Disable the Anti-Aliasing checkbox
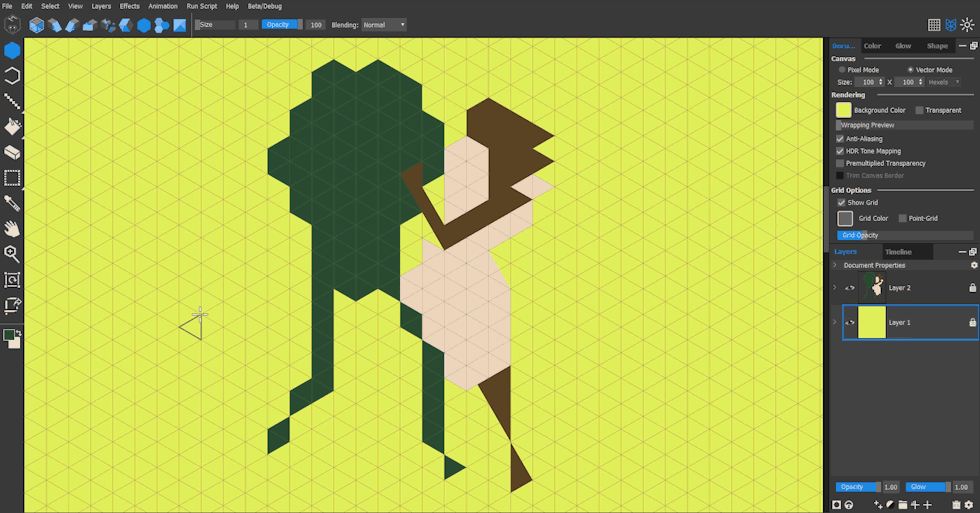Image resolution: width=980 pixels, height=513 pixels. click(x=840, y=139)
